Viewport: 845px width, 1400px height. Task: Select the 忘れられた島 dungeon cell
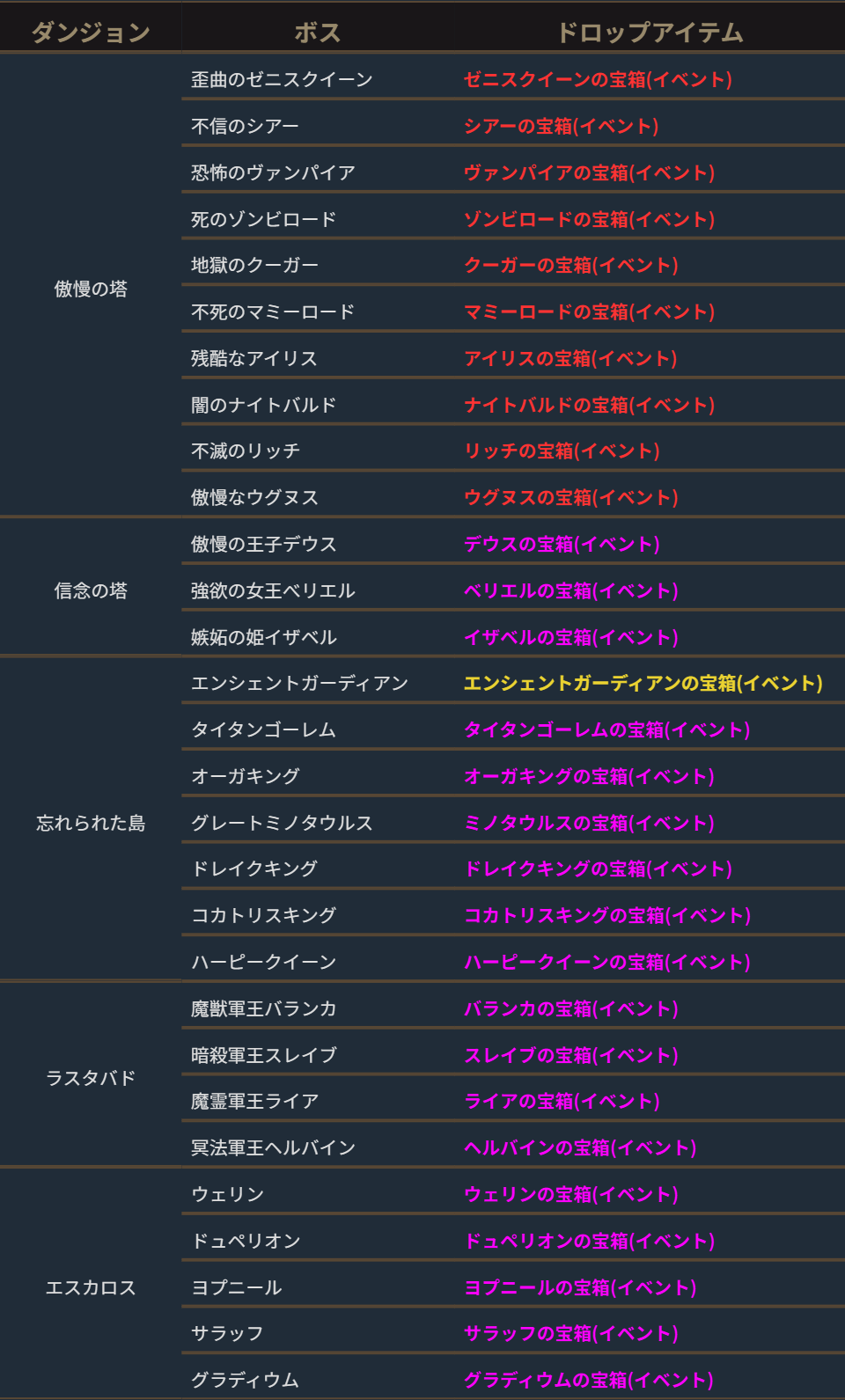91,823
